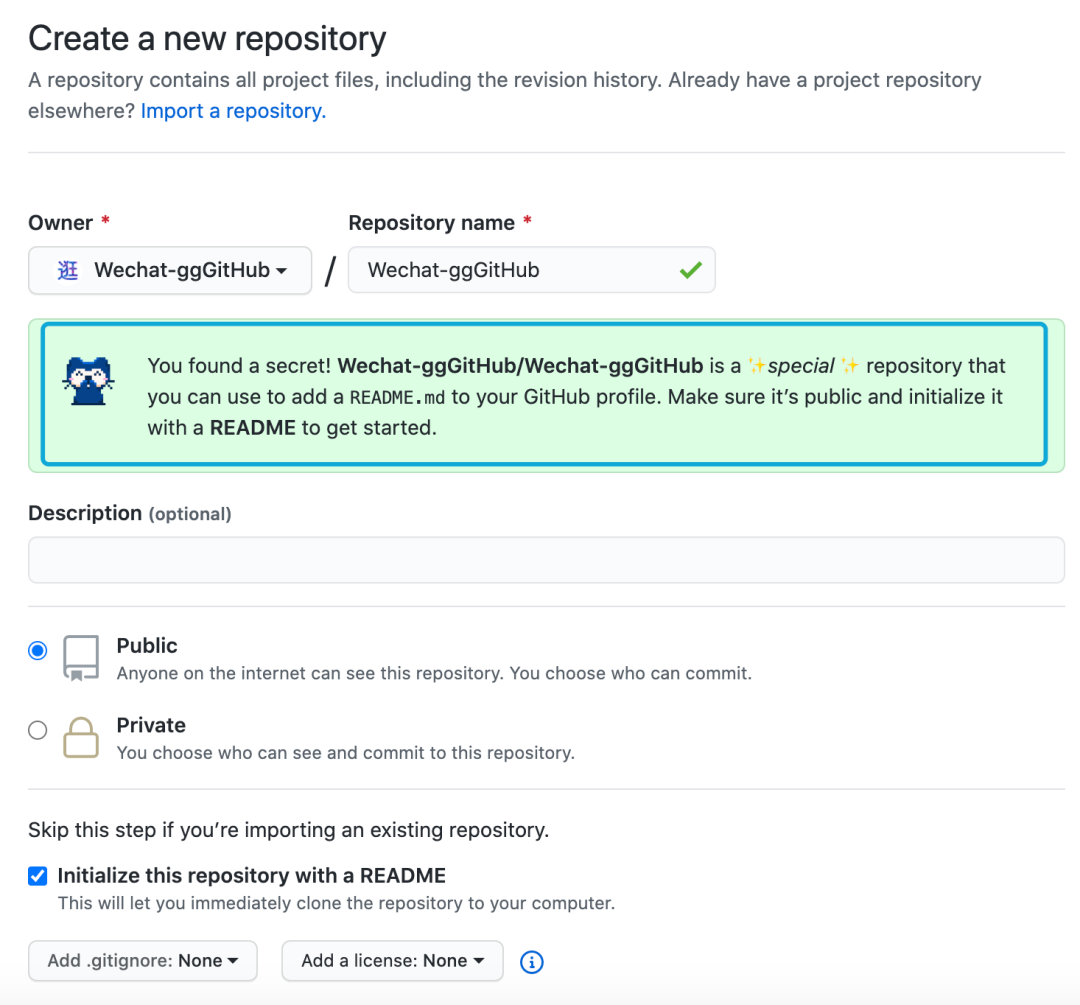Click the green checkmark in repository name field
Screen dimensions: 1080x1005
point(690,270)
